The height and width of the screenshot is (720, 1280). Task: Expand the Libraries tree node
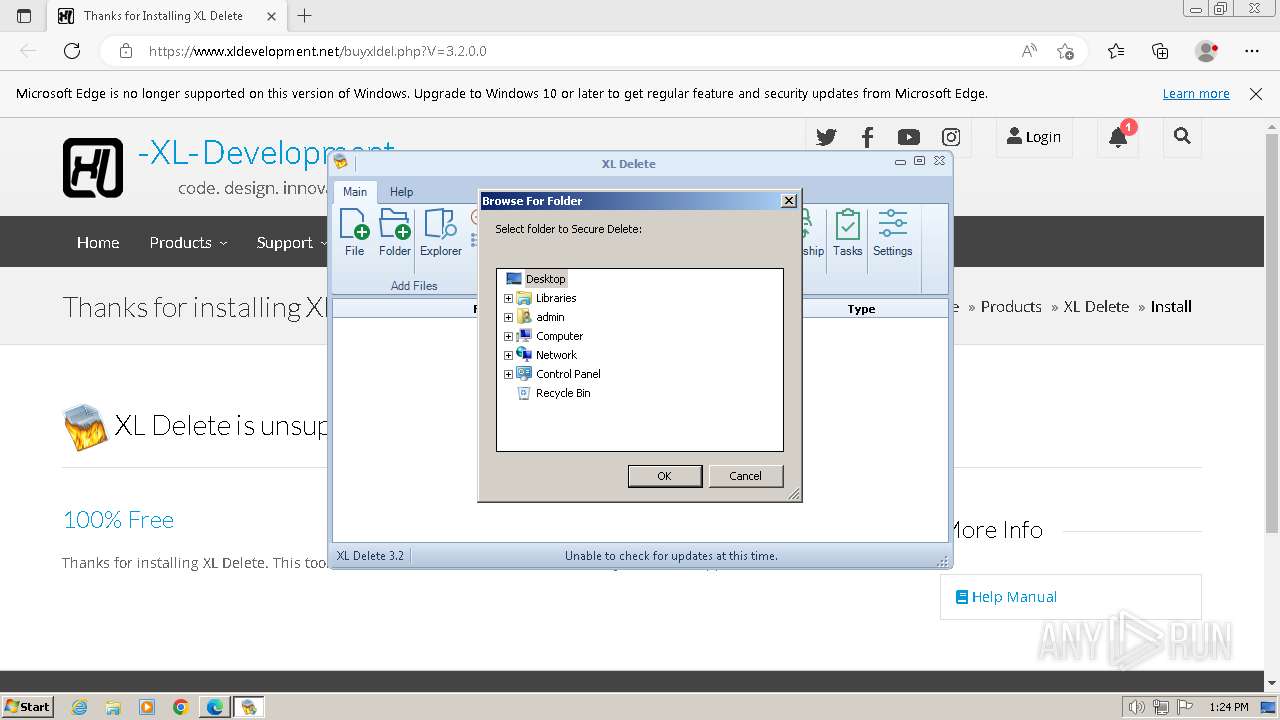(508, 298)
